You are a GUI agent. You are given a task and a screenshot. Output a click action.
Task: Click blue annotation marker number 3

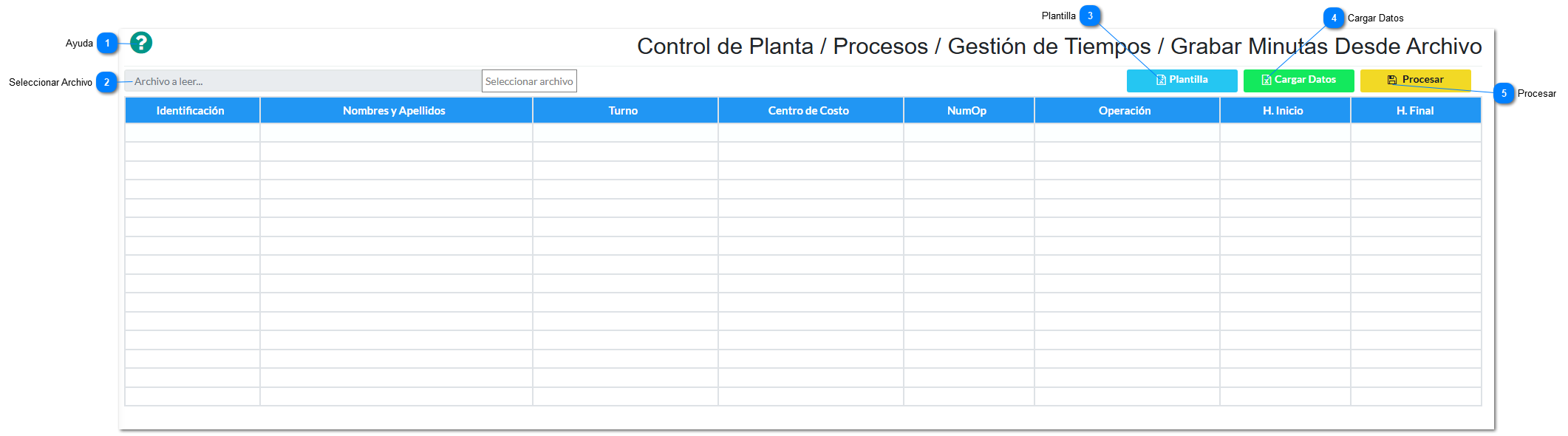[x=1090, y=16]
